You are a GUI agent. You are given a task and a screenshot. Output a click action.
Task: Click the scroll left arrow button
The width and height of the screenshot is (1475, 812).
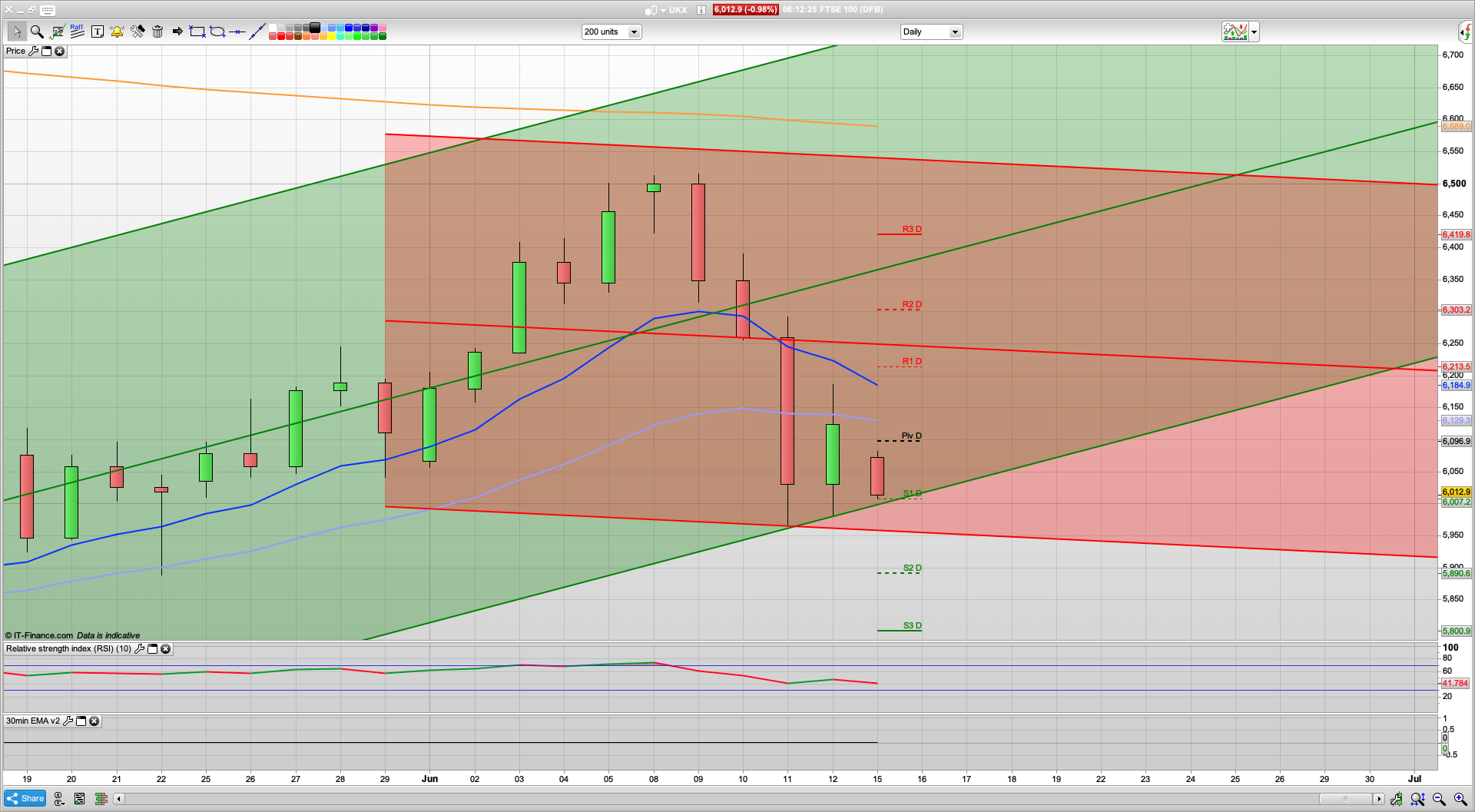pos(118,799)
